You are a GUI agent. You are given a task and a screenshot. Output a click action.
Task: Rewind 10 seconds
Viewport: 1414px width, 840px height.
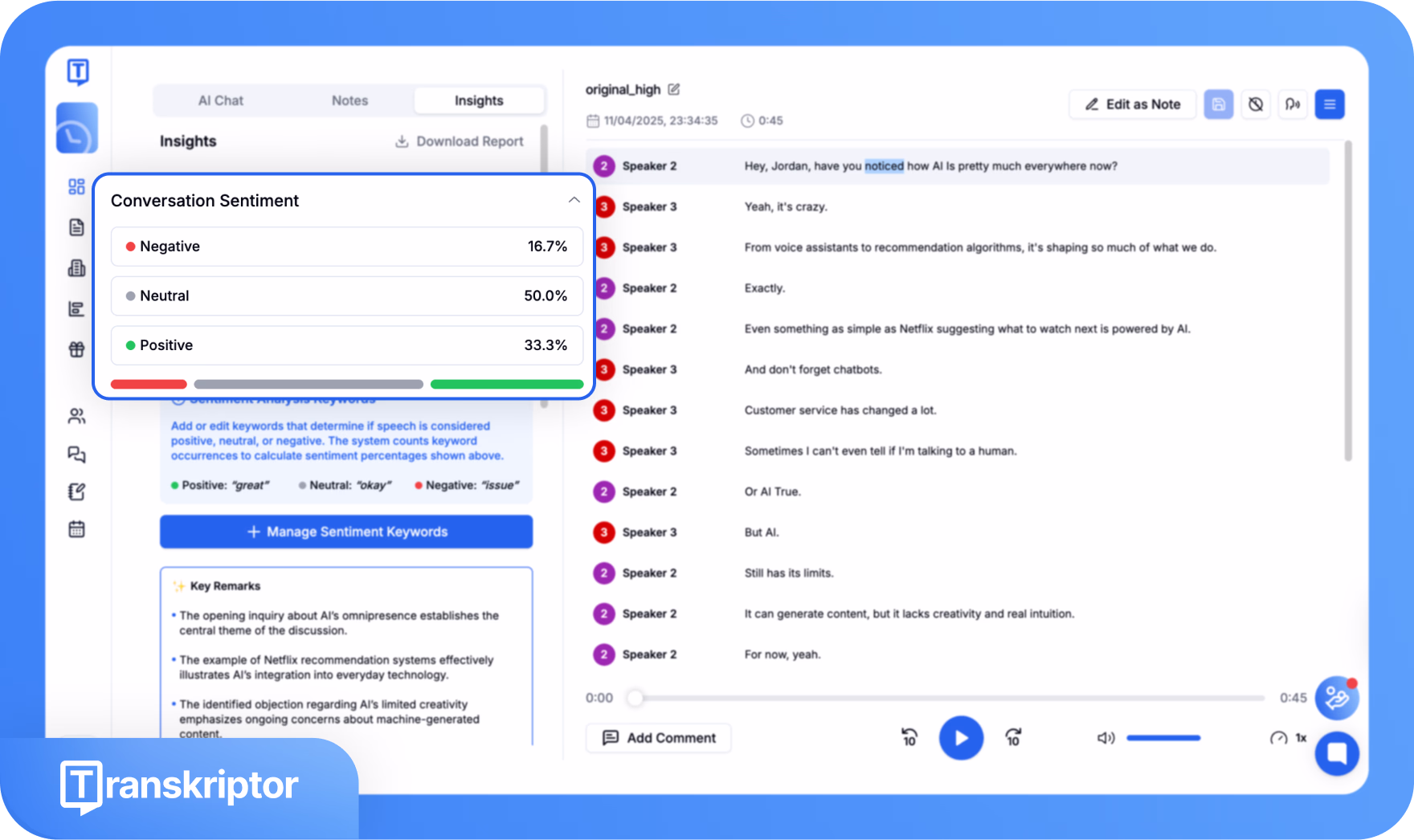pyautogui.click(x=909, y=737)
